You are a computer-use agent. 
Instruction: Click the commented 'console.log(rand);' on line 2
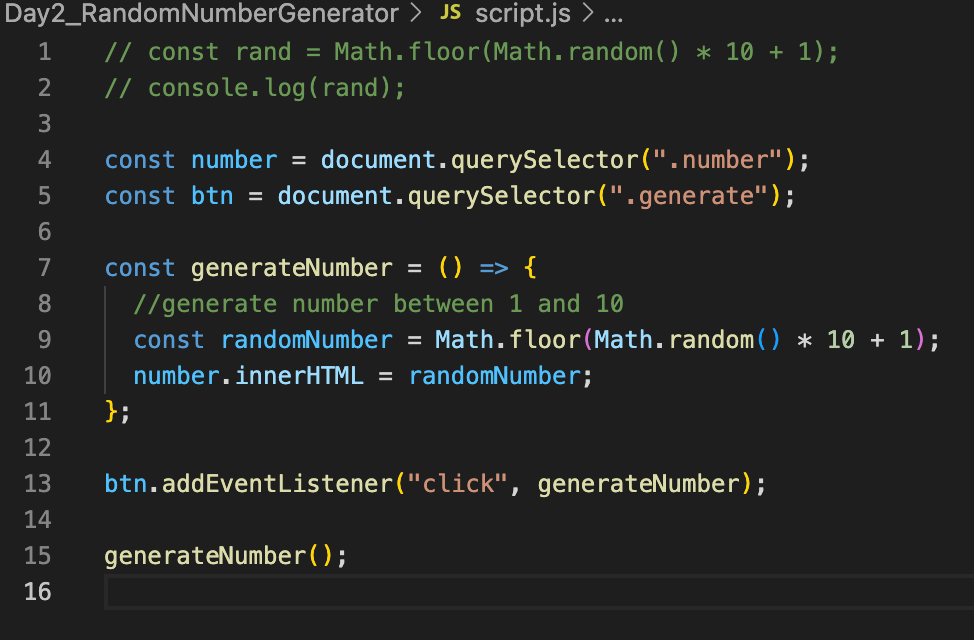276,88
